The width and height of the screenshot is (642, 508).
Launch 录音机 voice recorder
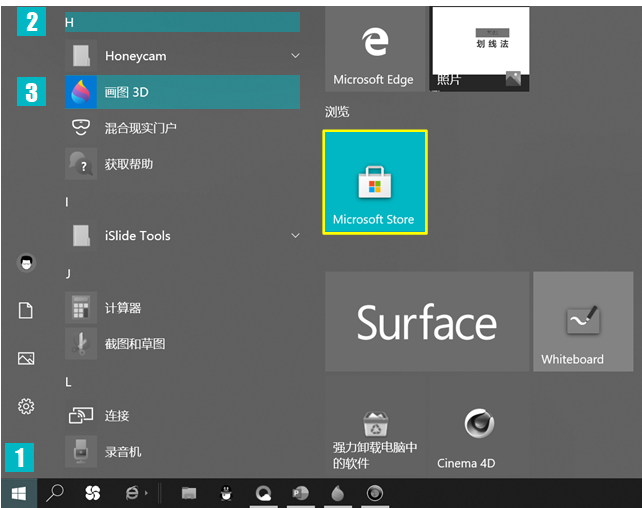coord(182,452)
